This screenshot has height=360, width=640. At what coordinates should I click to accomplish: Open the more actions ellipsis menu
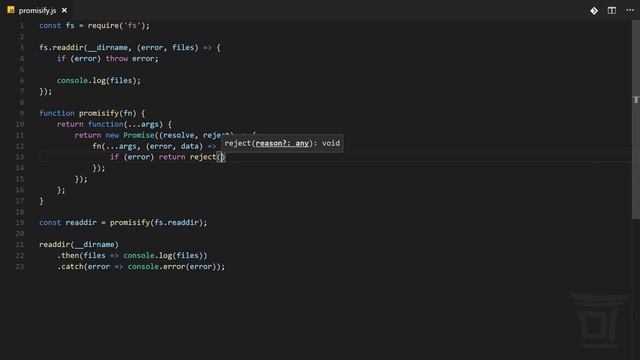[x=630, y=10]
